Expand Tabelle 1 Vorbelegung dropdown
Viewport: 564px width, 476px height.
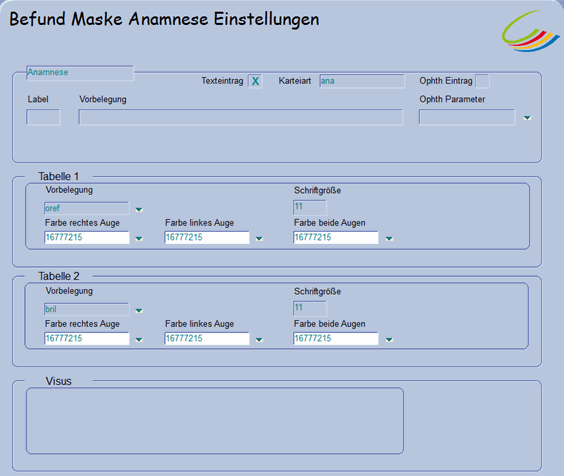pos(139,209)
